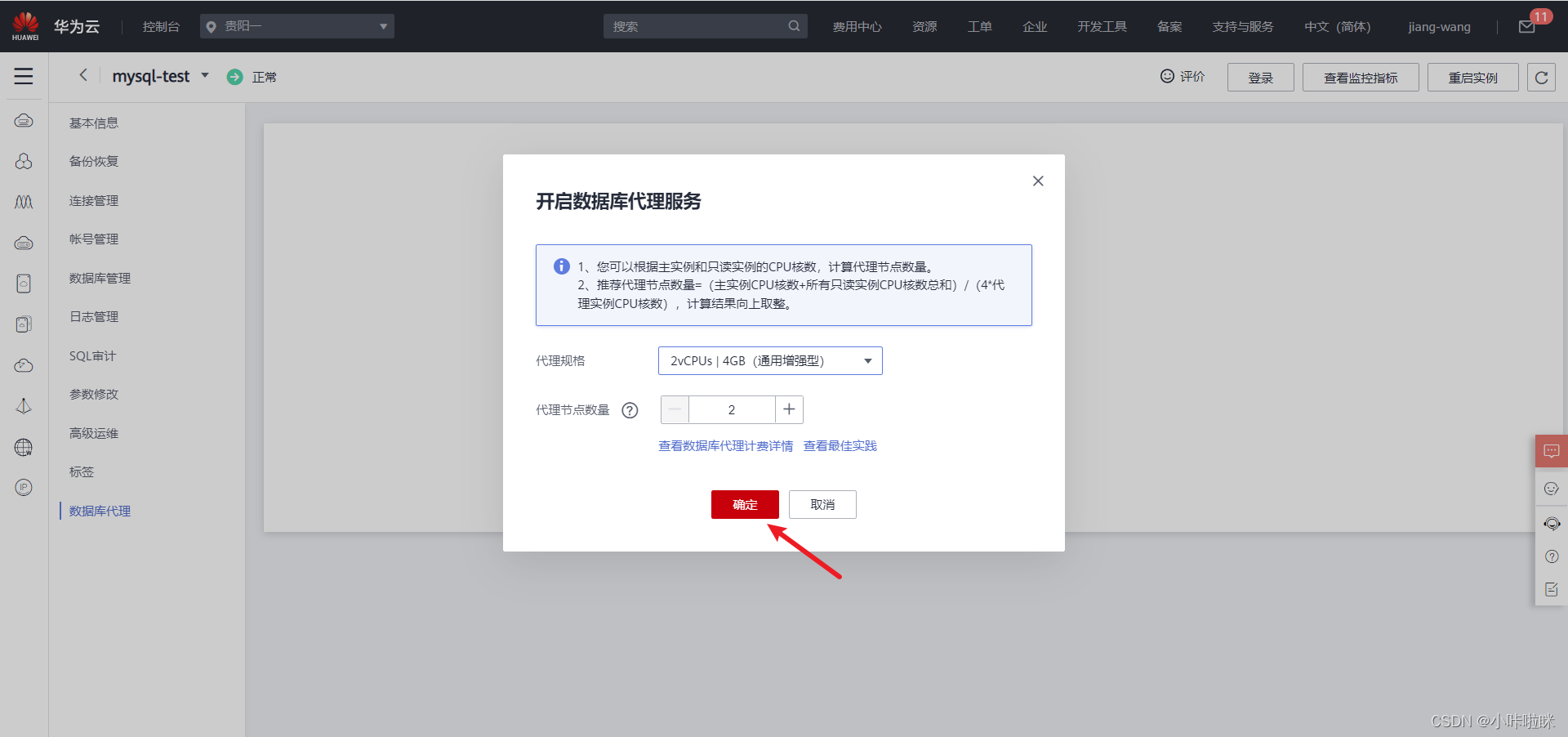Increase the proxy node count
This screenshot has width=1568, height=737.
(x=789, y=409)
